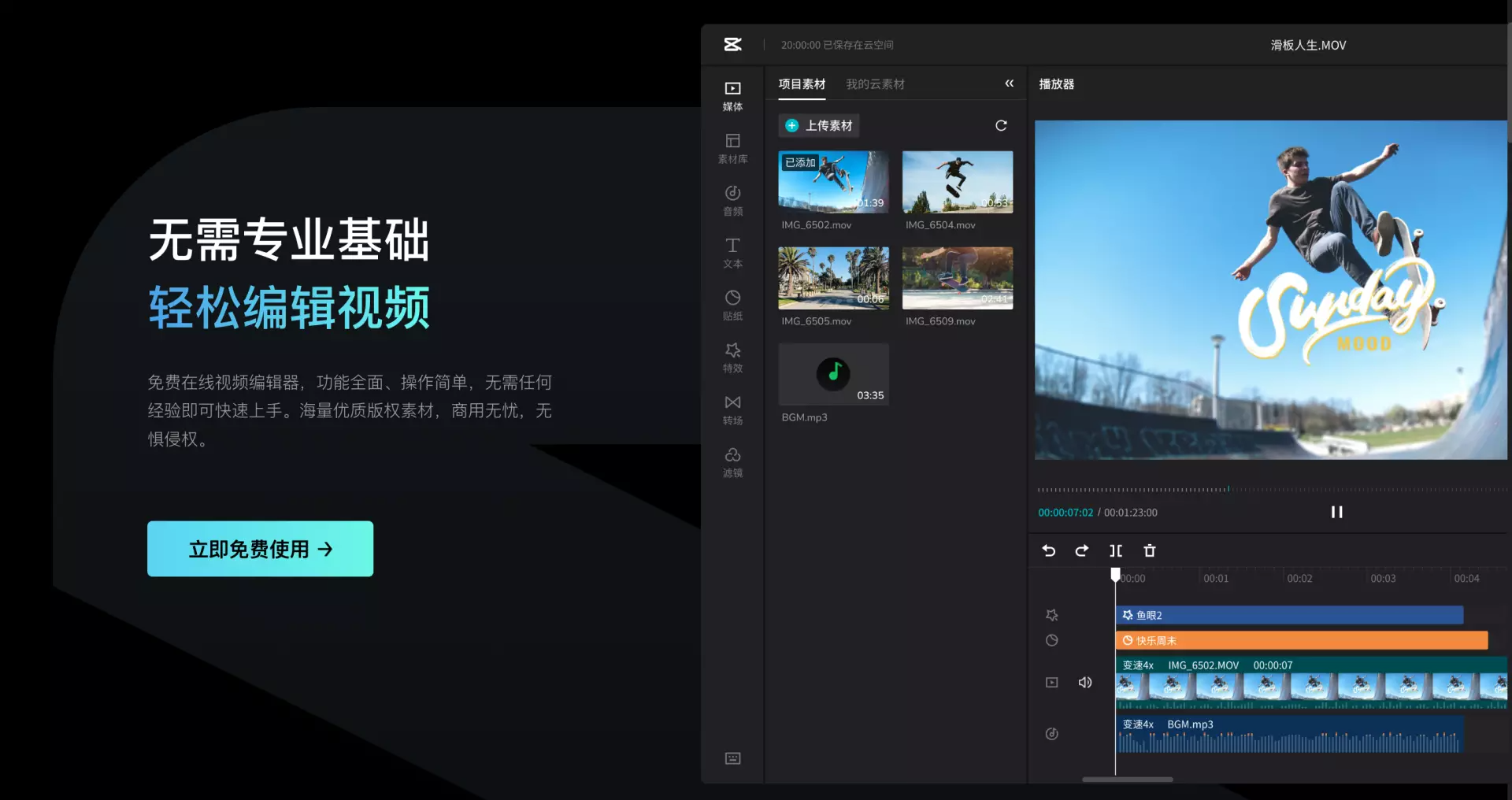Select BGM.mp3 audio thumbnail
This screenshot has height=800, width=1512.
833,375
